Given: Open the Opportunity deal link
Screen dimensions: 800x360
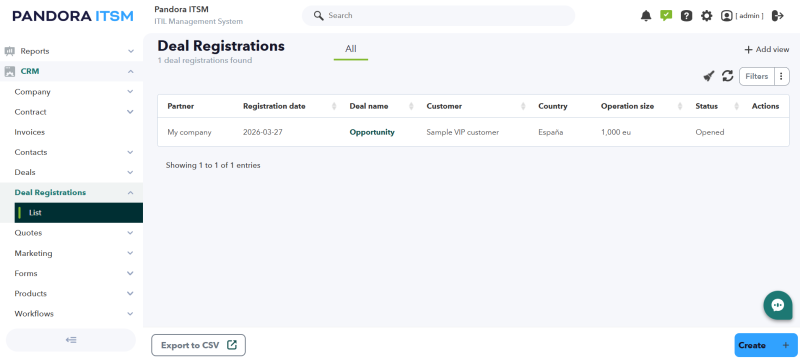Looking at the screenshot, I should 372,133.
